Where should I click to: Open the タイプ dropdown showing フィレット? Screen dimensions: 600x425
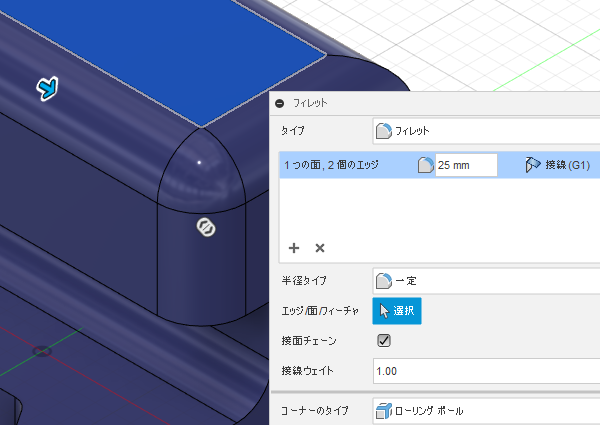tap(486, 131)
